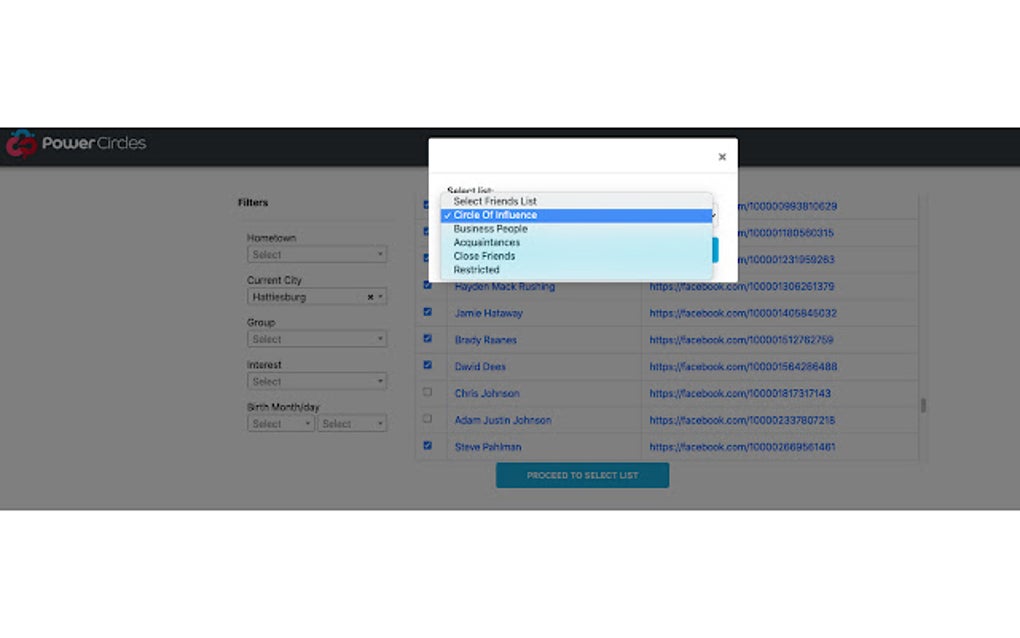Choose the Select Friends List option
The image size is (1020, 638).
(576, 201)
